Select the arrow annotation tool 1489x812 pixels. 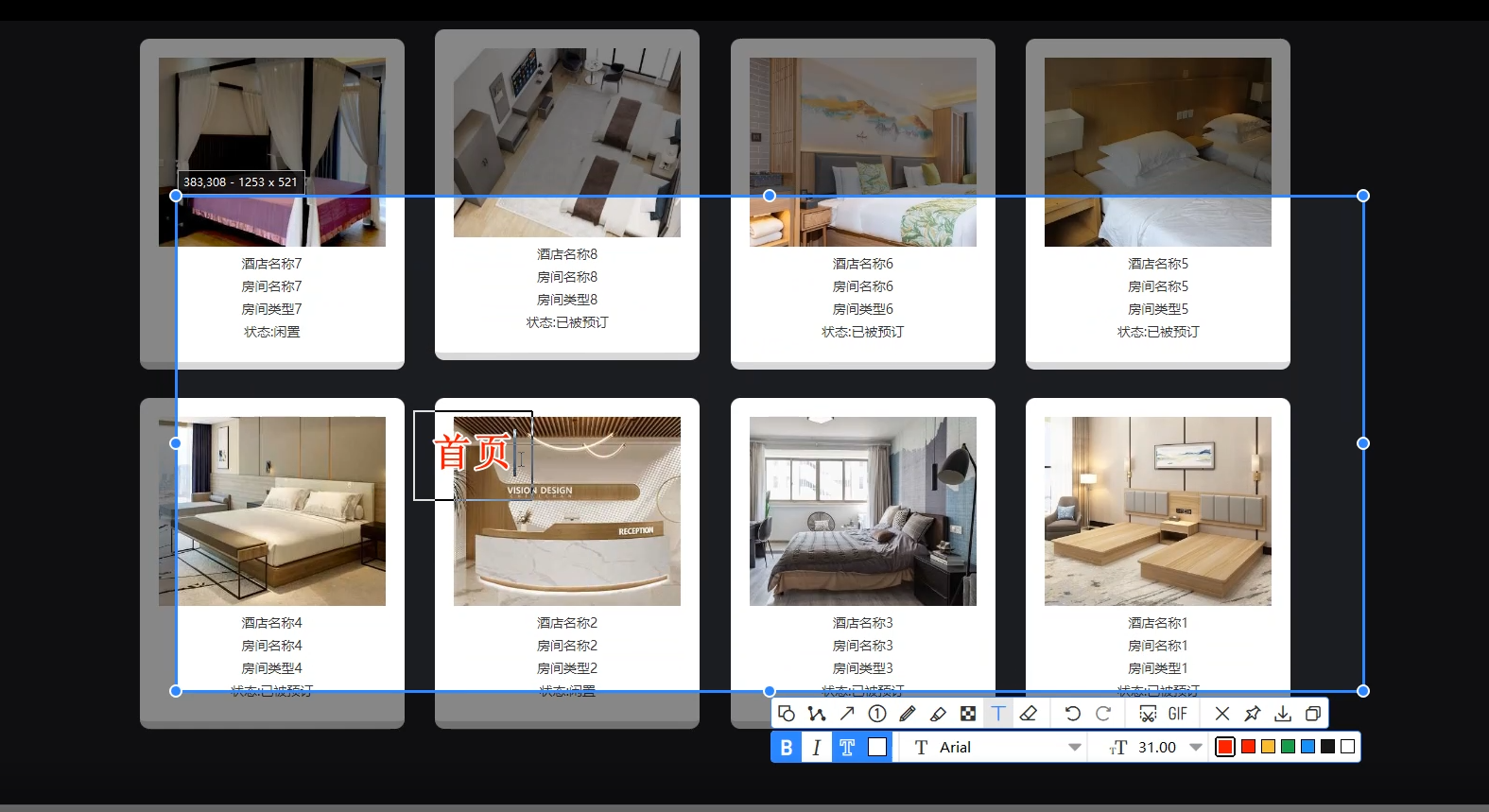[847, 714]
